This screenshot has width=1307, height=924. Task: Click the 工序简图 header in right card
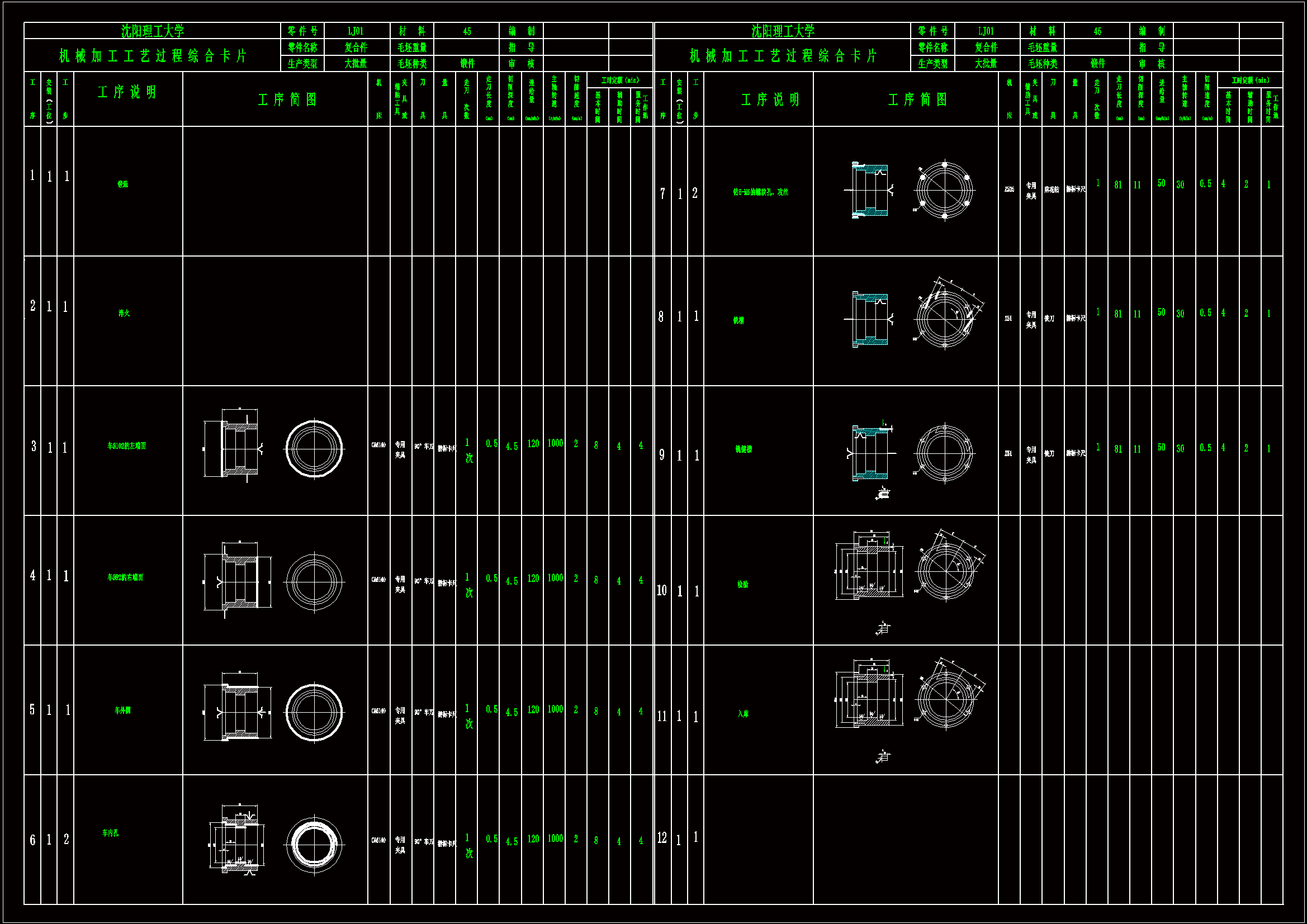917,99
